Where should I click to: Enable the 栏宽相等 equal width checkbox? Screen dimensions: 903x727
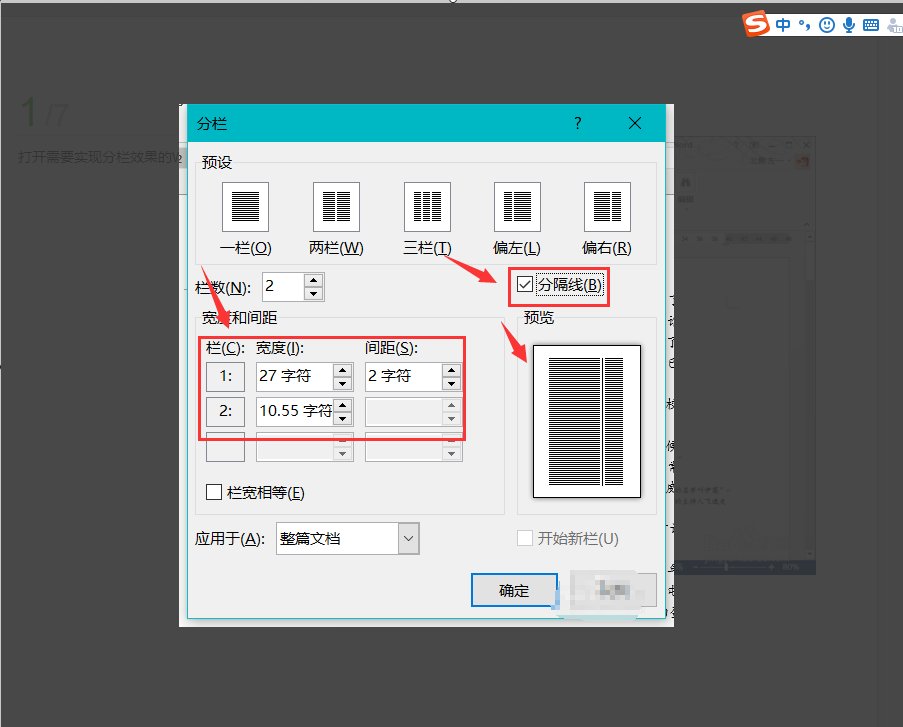tap(215, 492)
